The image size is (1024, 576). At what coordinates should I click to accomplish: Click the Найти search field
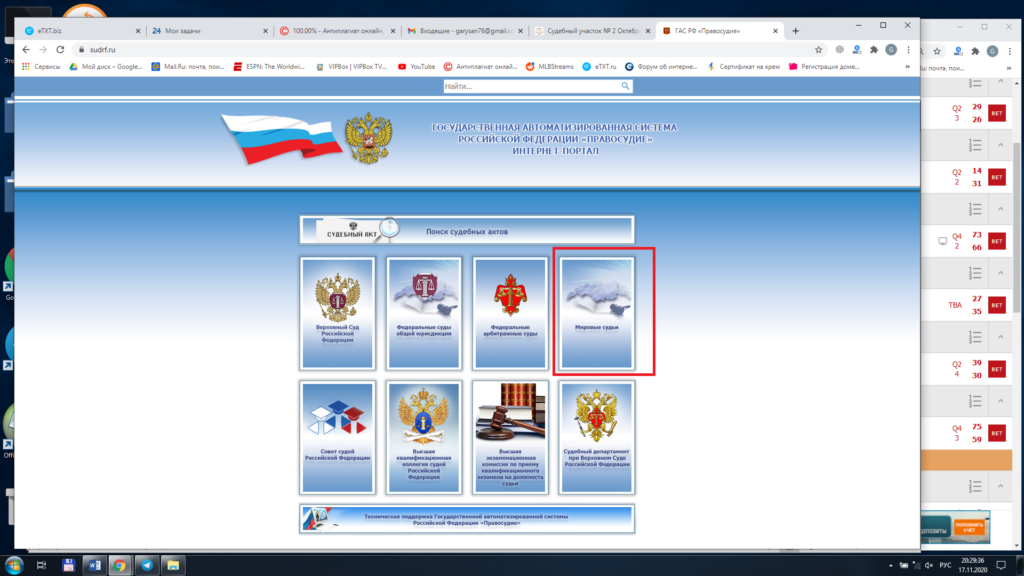coord(532,86)
